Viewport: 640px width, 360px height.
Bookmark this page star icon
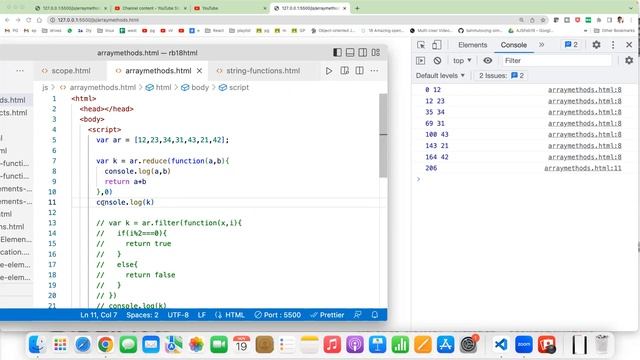pos(543,20)
